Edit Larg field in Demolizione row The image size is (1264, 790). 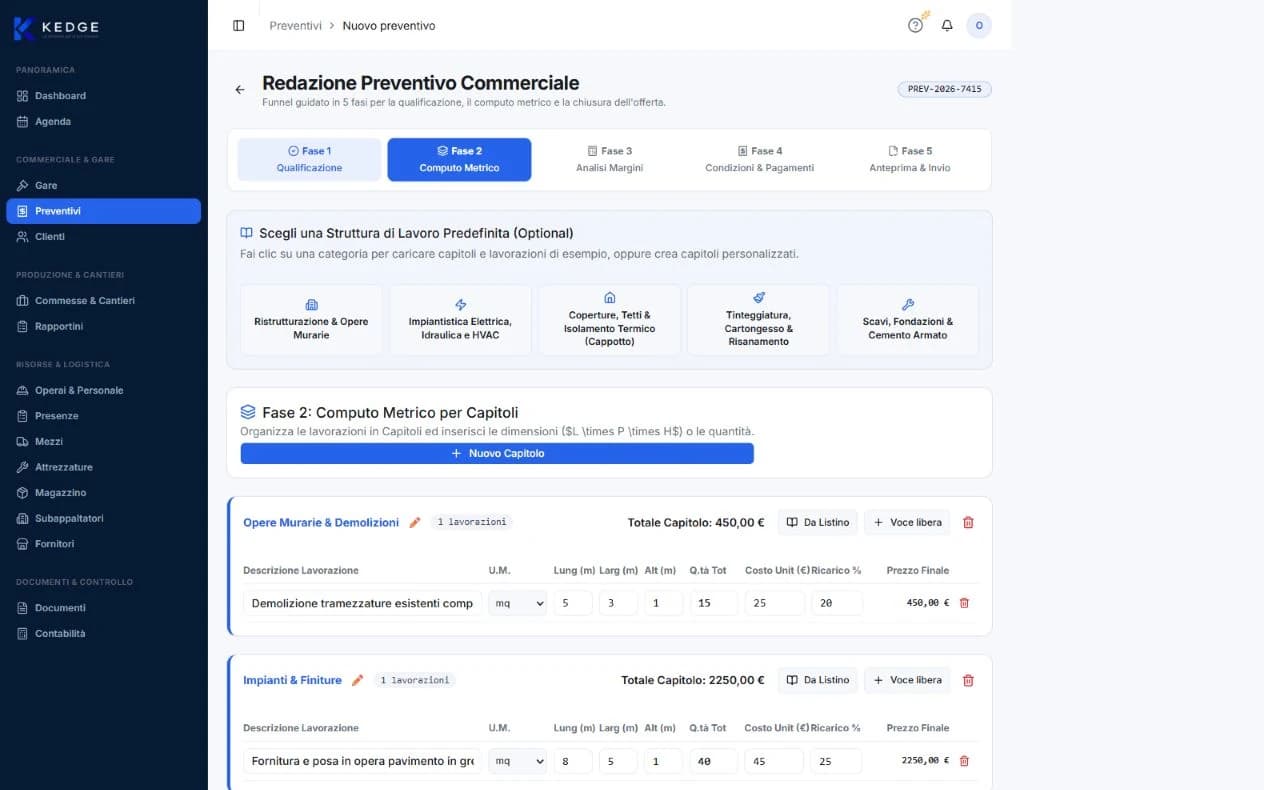[x=618, y=603]
